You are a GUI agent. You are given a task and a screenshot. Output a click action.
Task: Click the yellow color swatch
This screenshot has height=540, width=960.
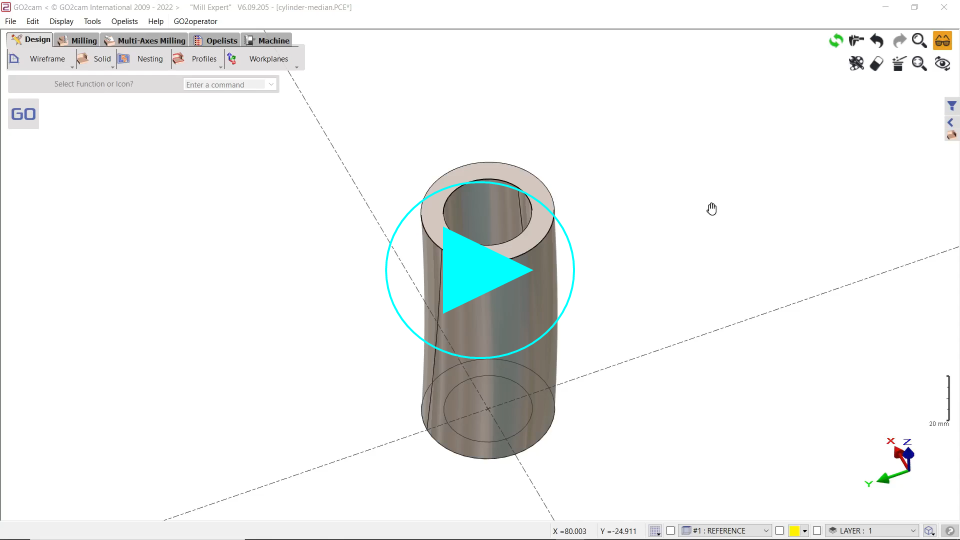[x=794, y=531]
